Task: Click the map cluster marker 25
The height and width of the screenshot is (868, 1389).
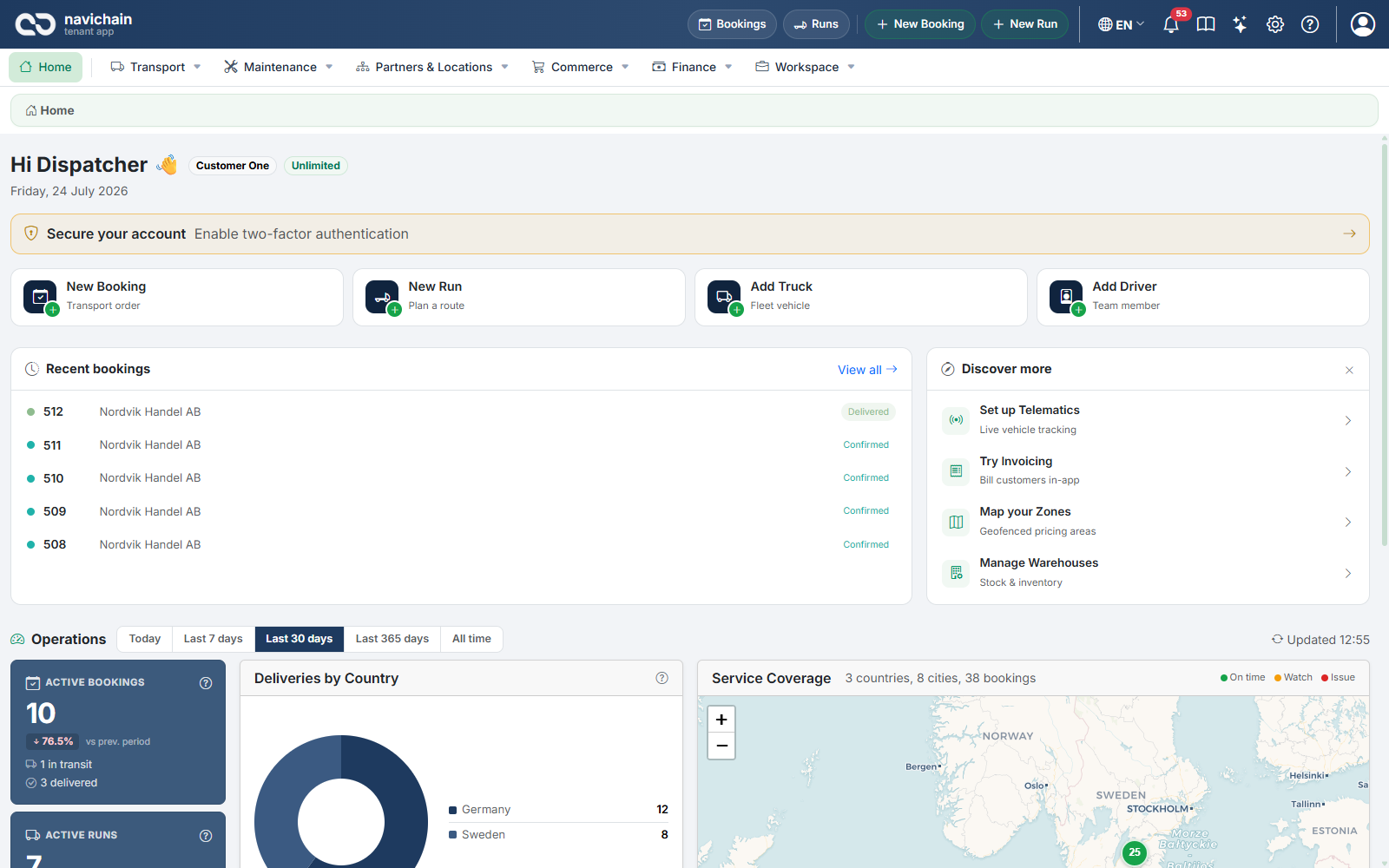Action: 1135,852
